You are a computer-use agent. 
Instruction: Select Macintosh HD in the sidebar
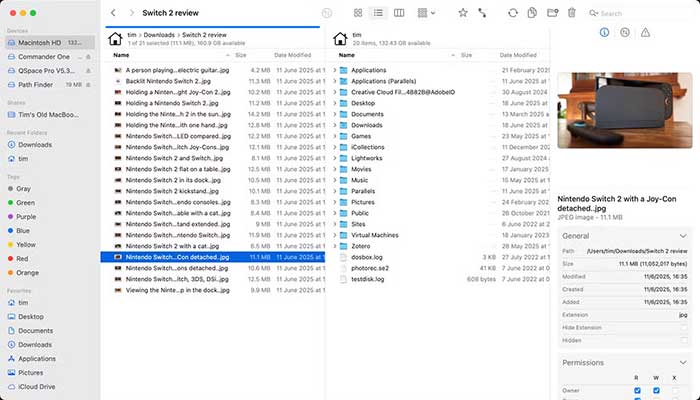click(x=50, y=42)
